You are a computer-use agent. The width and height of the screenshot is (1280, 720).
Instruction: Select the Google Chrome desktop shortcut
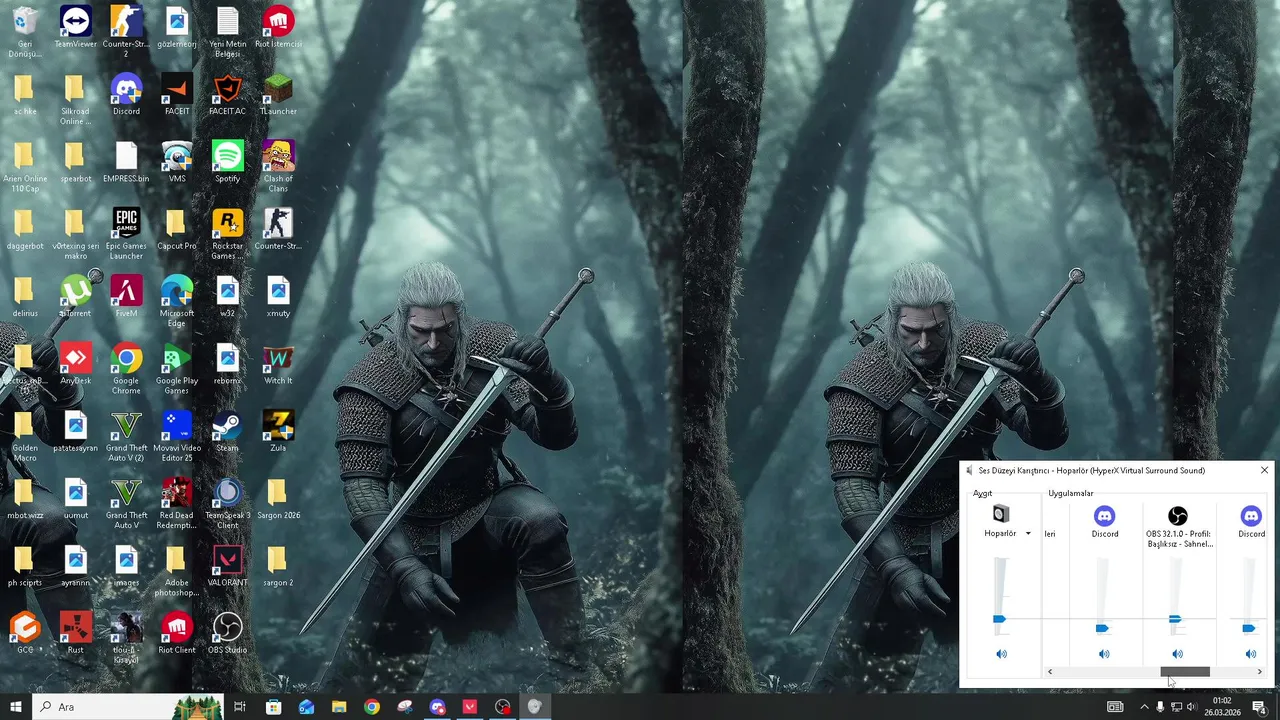pos(126,368)
